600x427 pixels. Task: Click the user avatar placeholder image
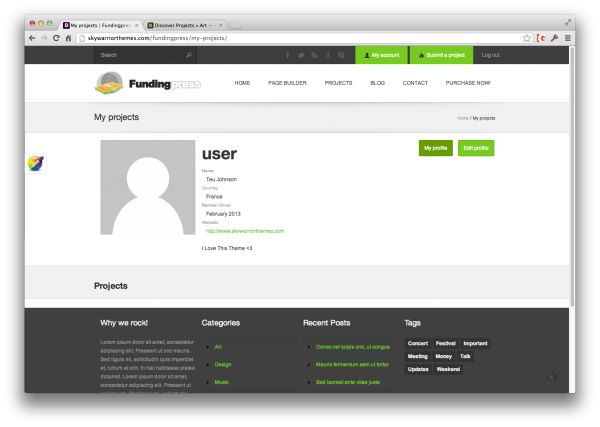(148, 187)
